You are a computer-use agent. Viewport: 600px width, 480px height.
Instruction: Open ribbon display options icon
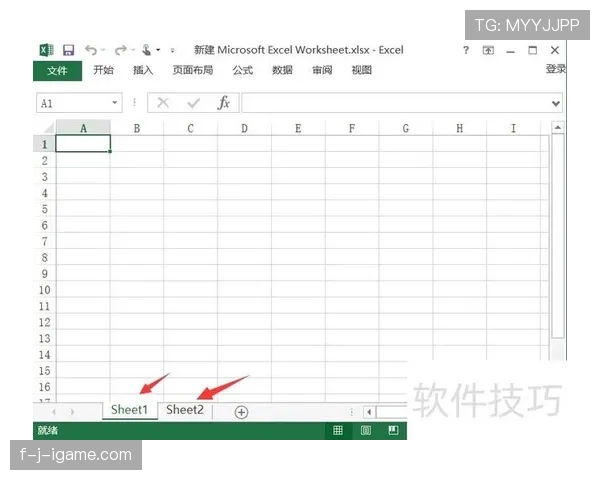click(x=488, y=50)
